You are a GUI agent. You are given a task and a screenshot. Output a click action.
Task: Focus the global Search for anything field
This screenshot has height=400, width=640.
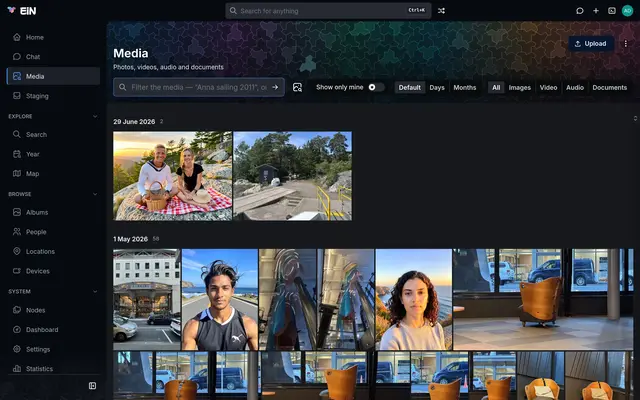pos(328,11)
